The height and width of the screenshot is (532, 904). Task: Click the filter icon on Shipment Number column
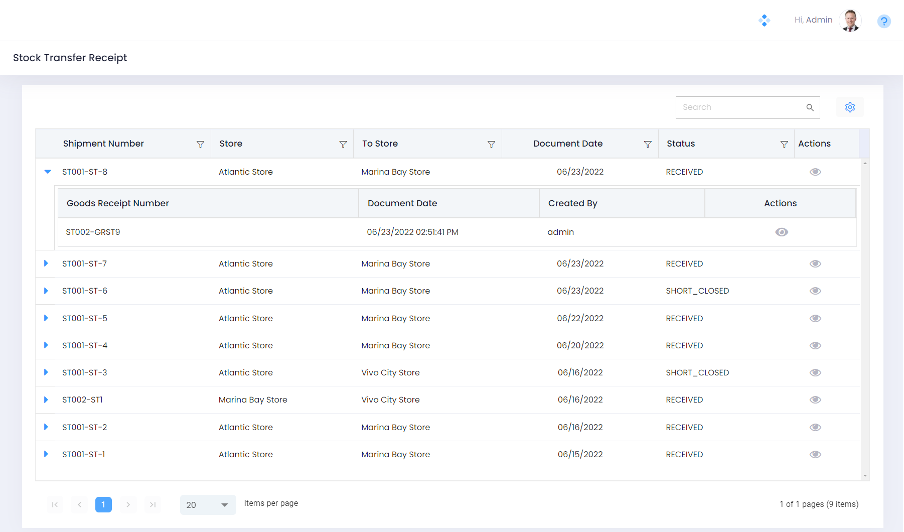point(200,144)
